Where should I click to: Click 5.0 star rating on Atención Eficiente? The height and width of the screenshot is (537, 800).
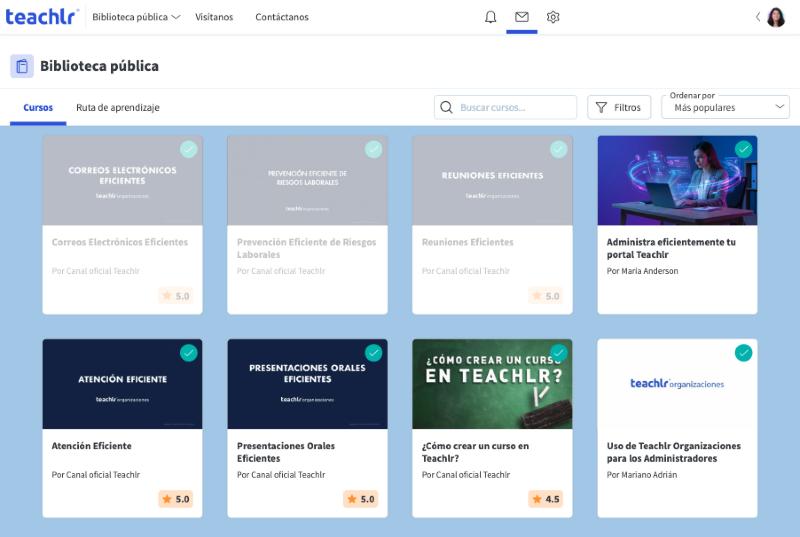click(x=176, y=499)
